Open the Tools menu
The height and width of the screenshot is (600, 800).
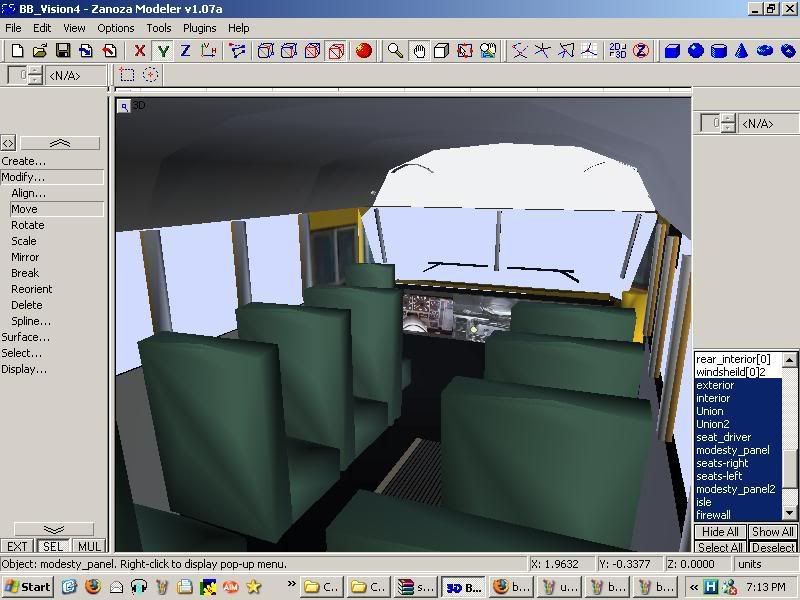pos(159,28)
